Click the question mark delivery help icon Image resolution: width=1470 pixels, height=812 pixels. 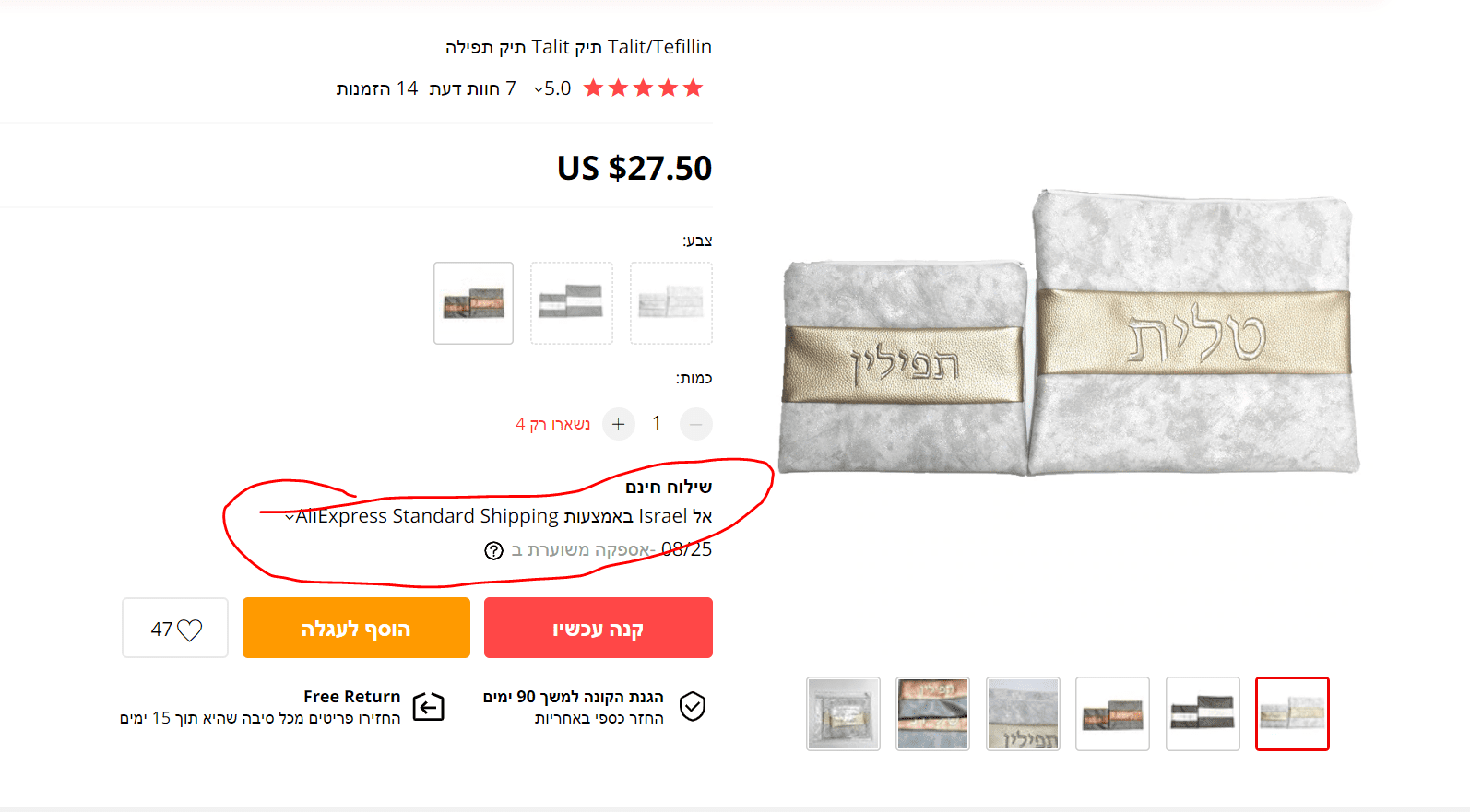(493, 550)
